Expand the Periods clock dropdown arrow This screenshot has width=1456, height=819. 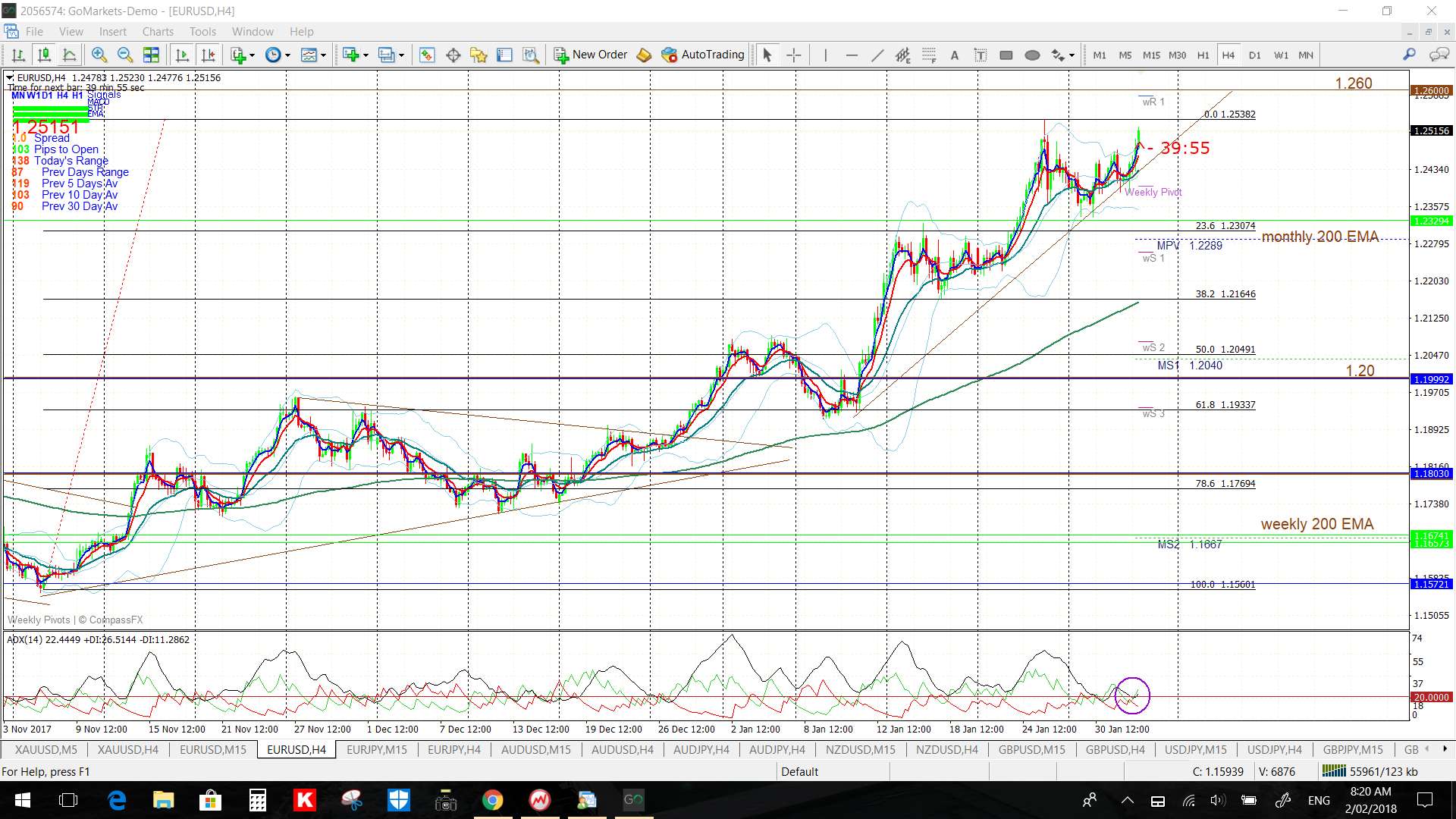(x=287, y=55)
